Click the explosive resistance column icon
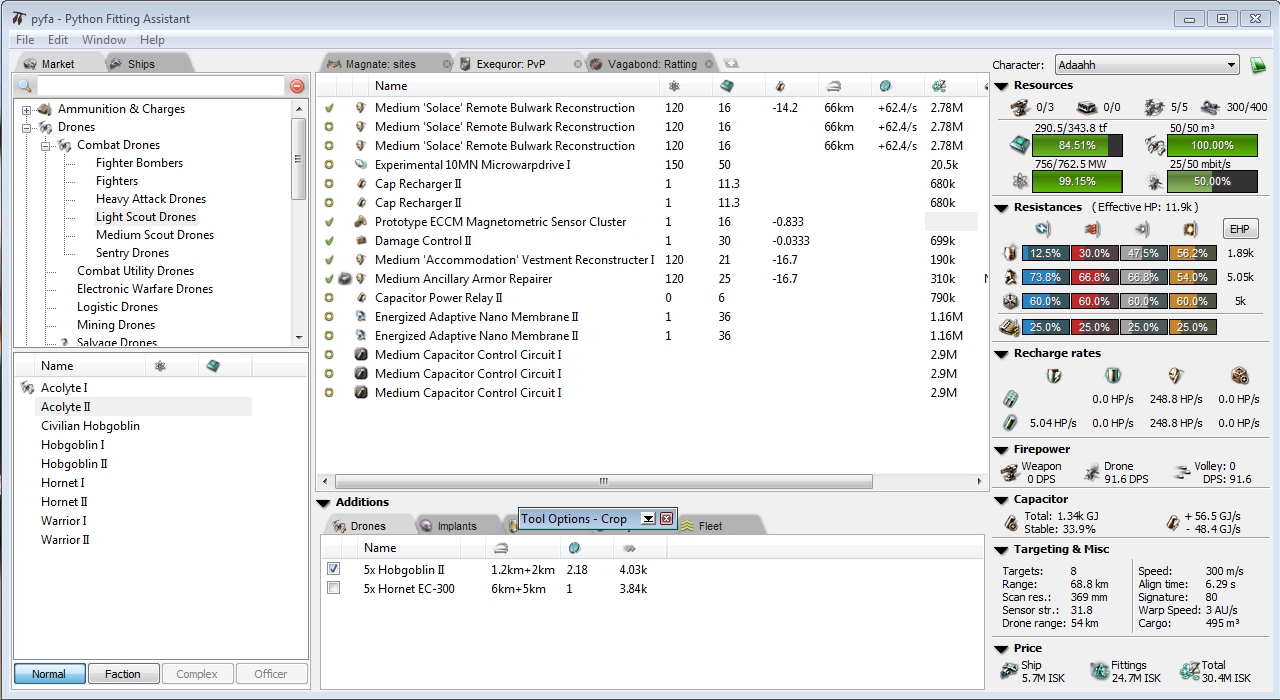 point(1190,229)
